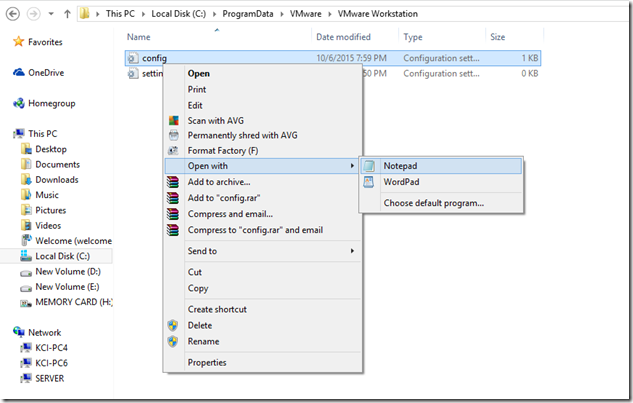Open config with Notepad
Screen dimensions: 633x403
(x=441, y=166)
